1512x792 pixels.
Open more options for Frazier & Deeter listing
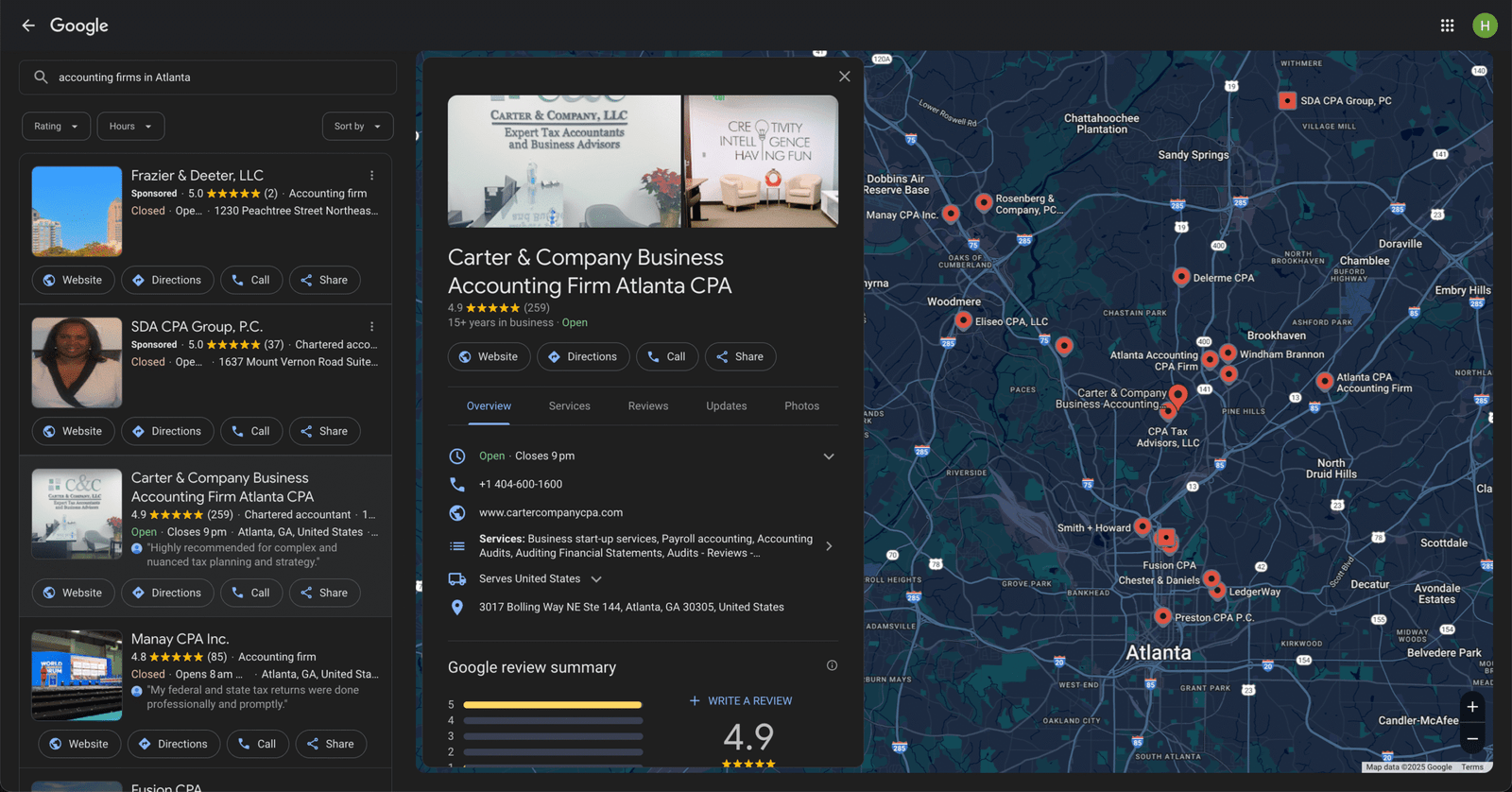click(x=372, y=176)
